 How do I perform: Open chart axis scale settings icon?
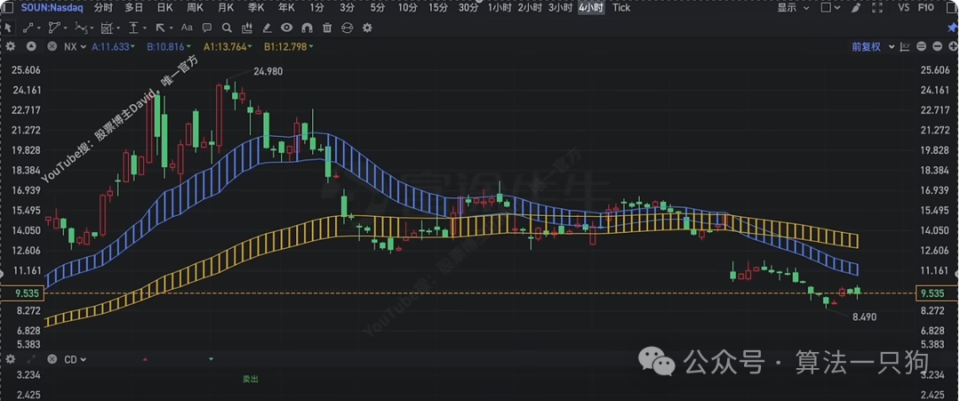tap(905, 47)
